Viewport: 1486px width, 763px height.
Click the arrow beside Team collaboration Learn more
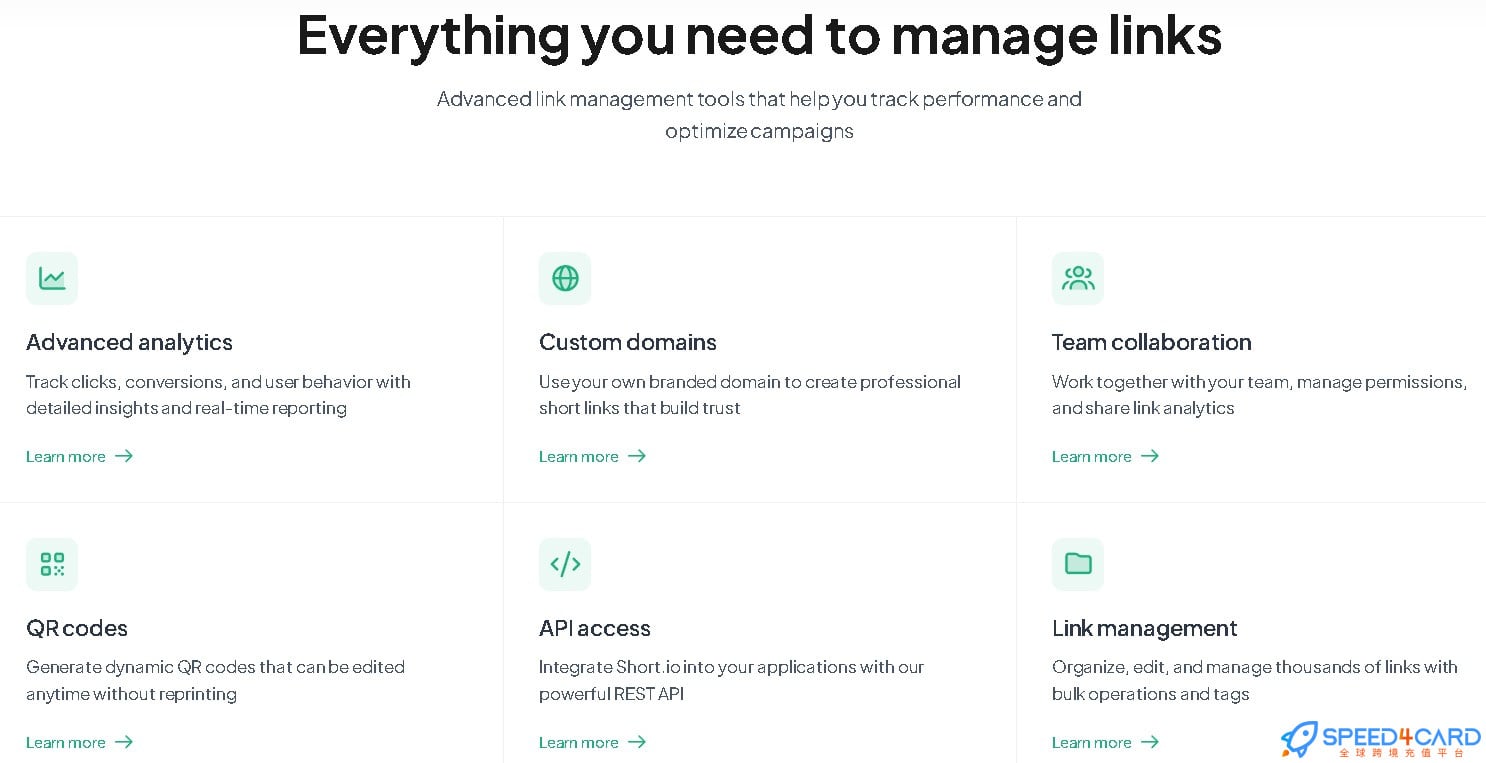tap(1150, 456)
